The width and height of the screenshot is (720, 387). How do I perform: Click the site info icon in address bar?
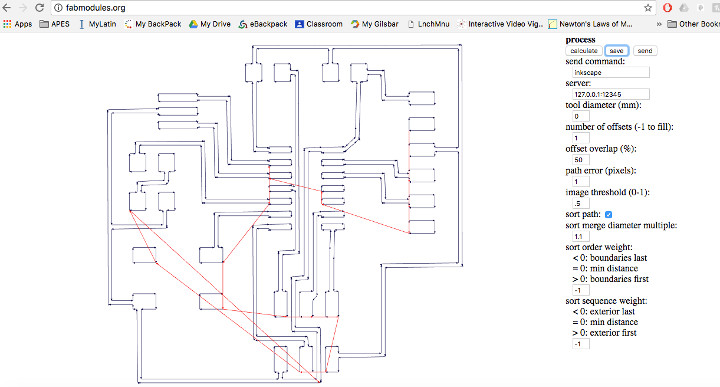(x=58, y=8)
